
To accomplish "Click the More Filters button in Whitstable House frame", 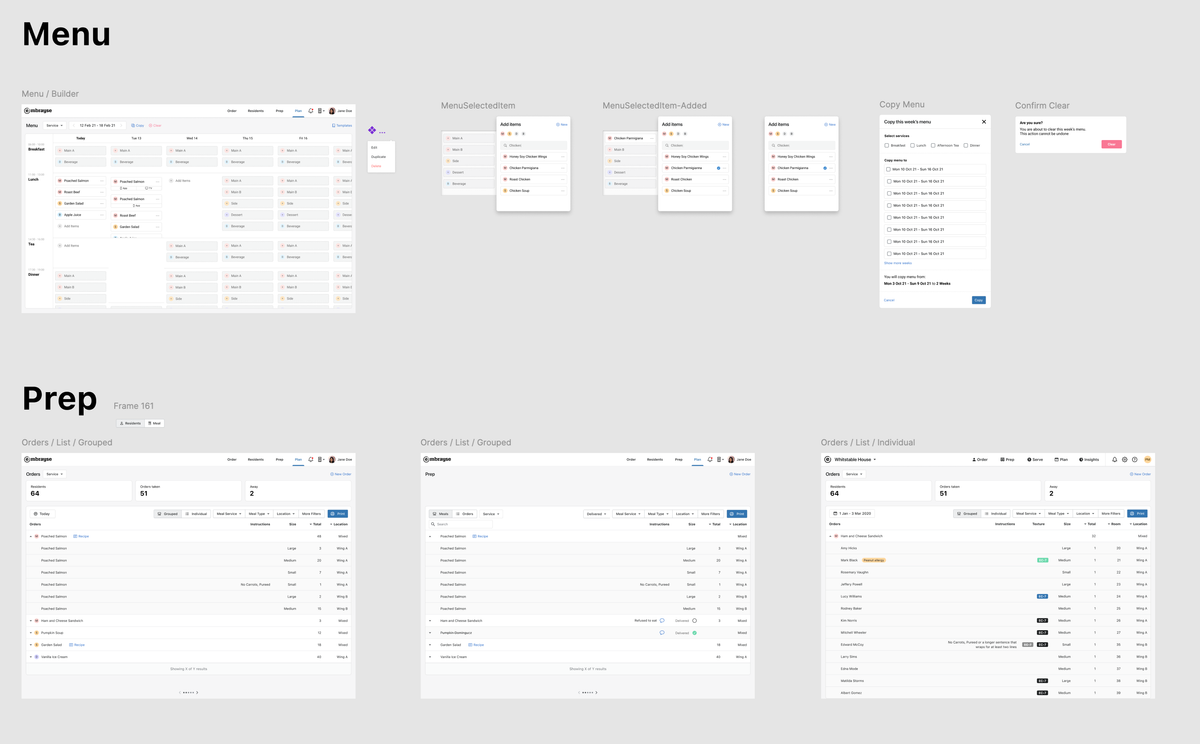I will tap(1110, 513).
